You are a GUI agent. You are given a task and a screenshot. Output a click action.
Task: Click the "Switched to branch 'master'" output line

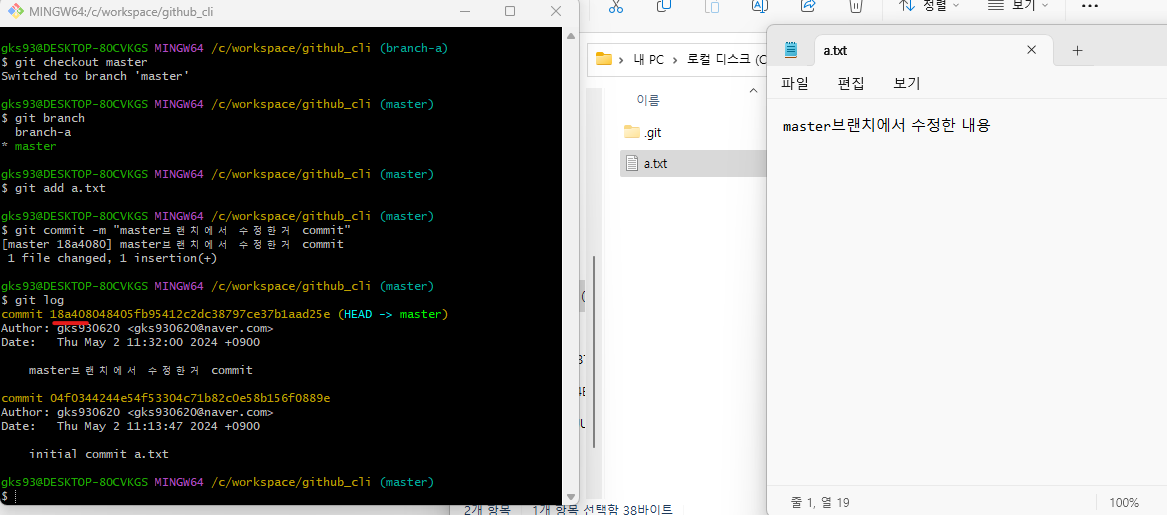click(x=95, y=76)
